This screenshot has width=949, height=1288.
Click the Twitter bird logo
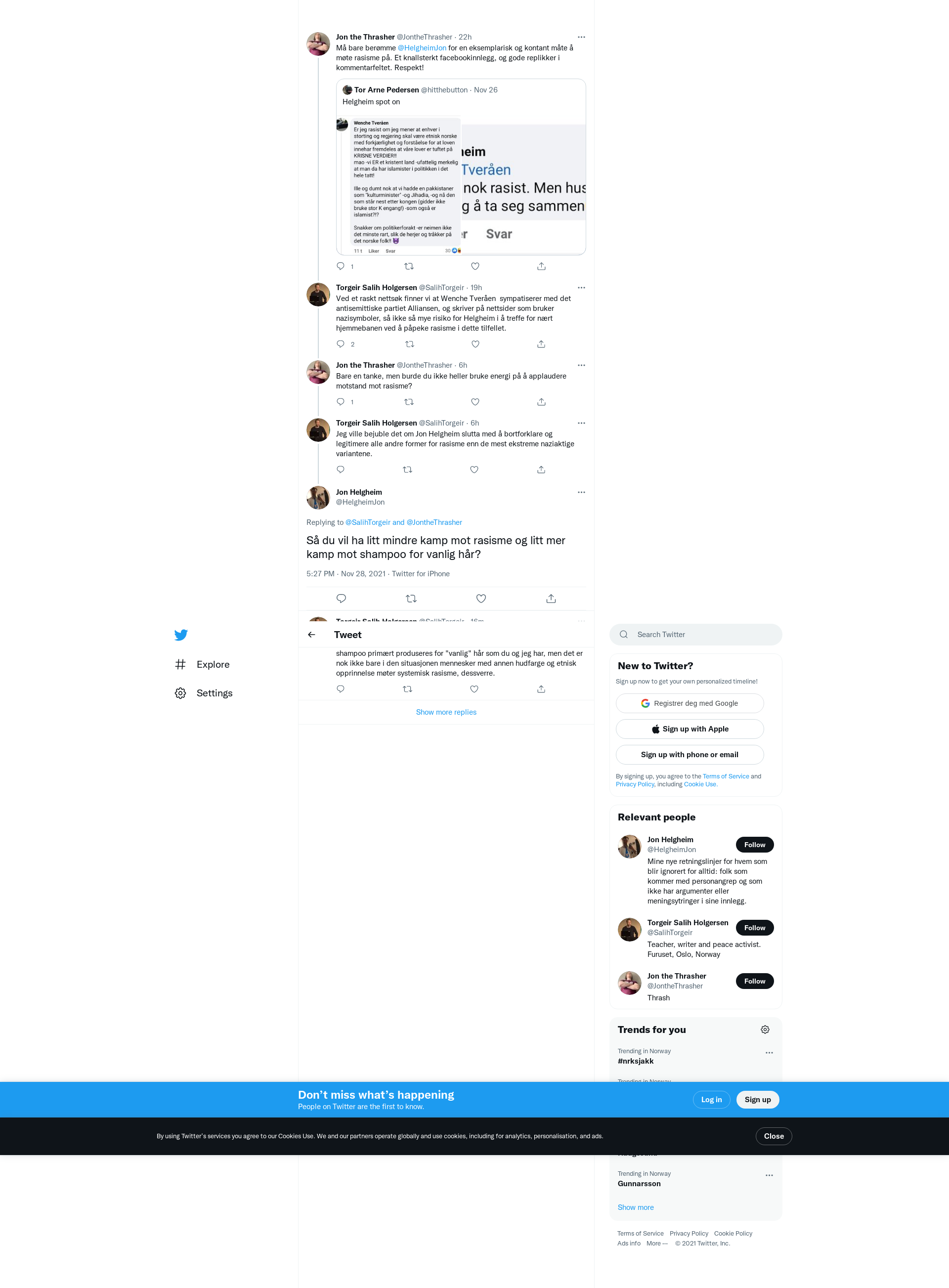(181, 635)
